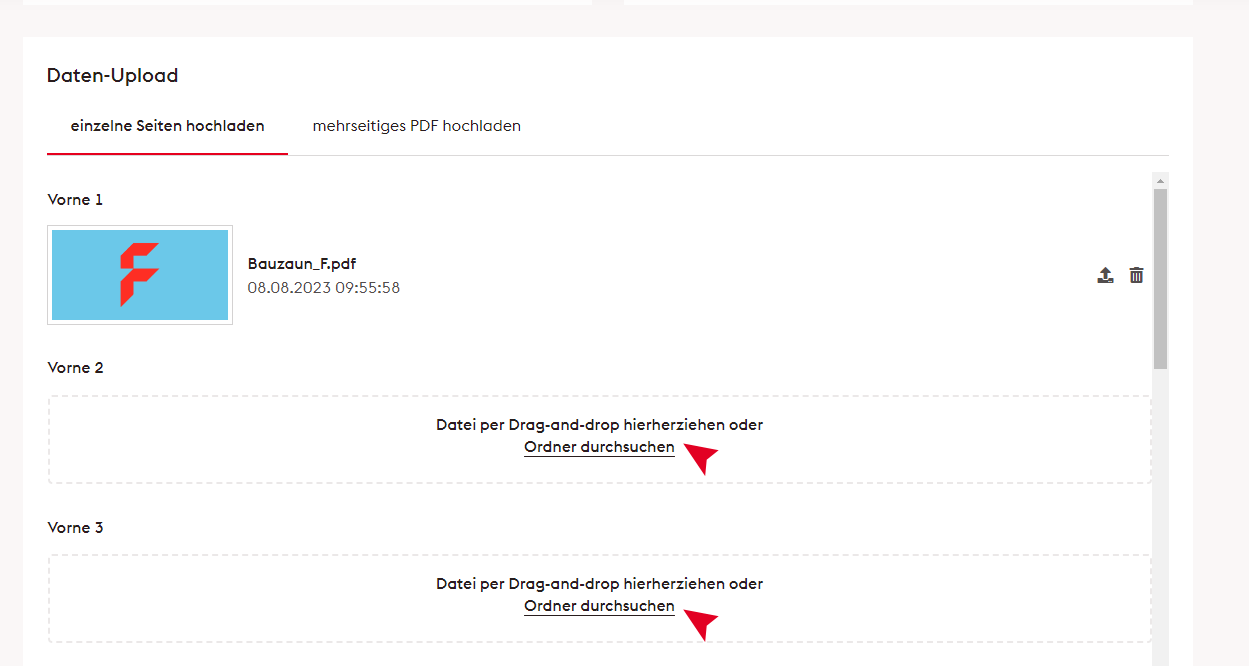Image resolution: width=1249 pixels, height=666 pixels.
Task: Click the 'Vorne 2' section label
Action: pyautogui.click(x=75, y=368)
